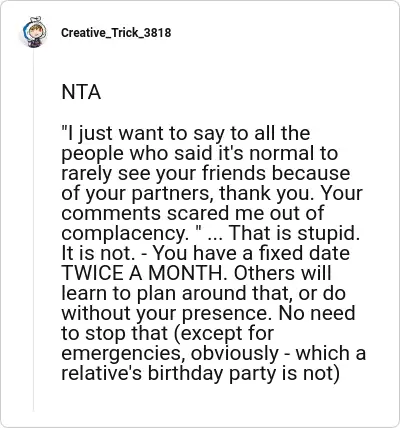Click the word "complacency" in the comment
Viewport: 400px width, 428px height.
click(x=122, y=234)
